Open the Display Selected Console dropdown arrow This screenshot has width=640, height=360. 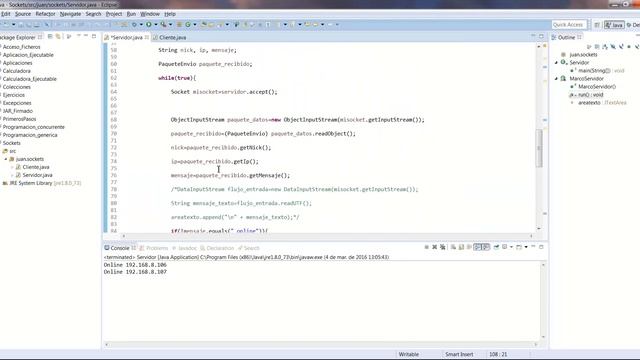[x=511, y=247]
